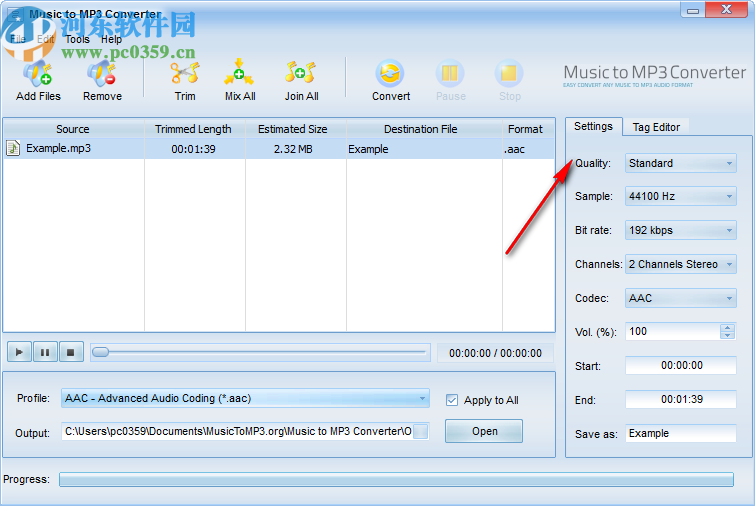Decrease volume with the down stepper arrow

click(728, 335)
